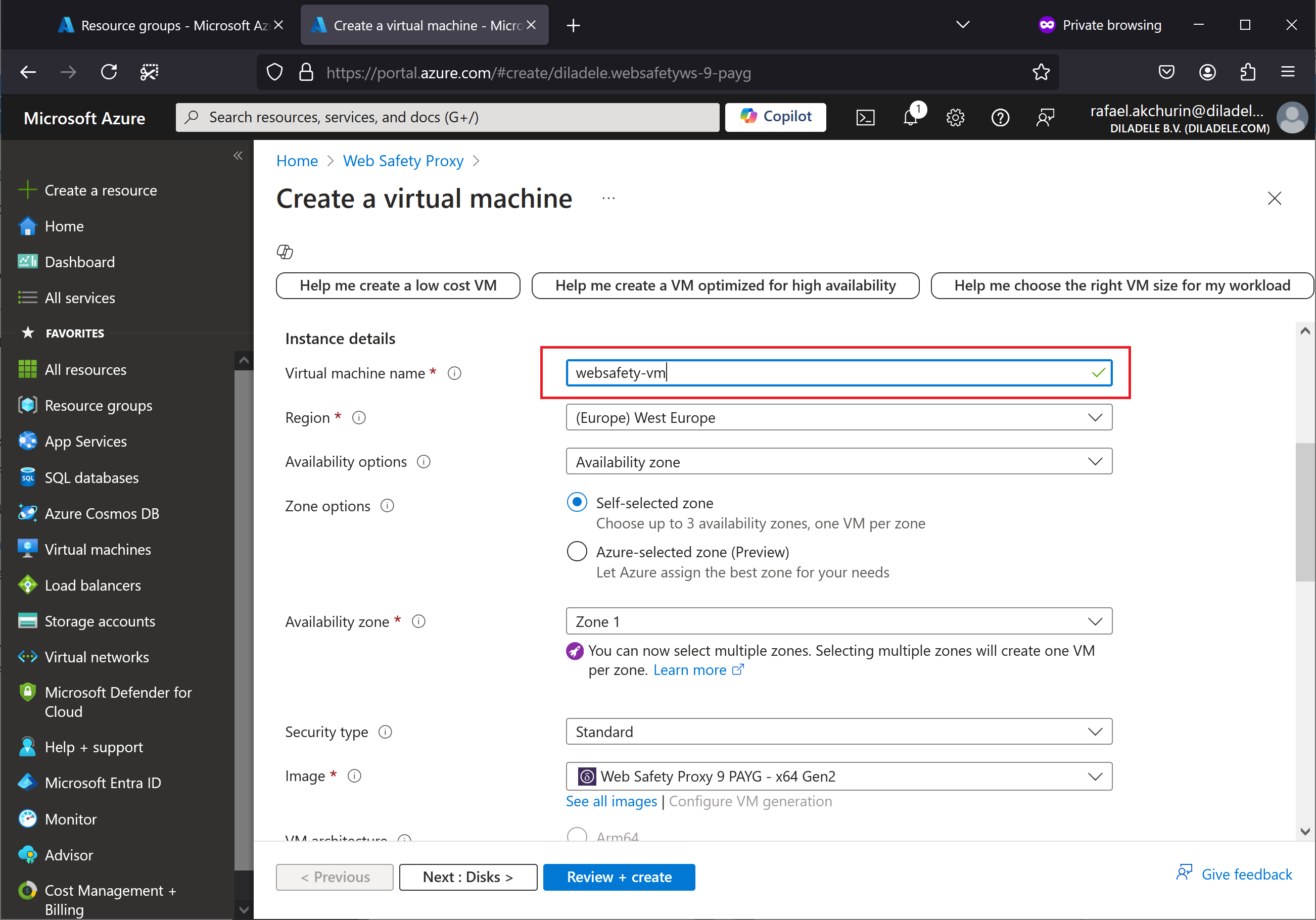Go to Web Safety Proxy breadcrumb

pos(403,161)
